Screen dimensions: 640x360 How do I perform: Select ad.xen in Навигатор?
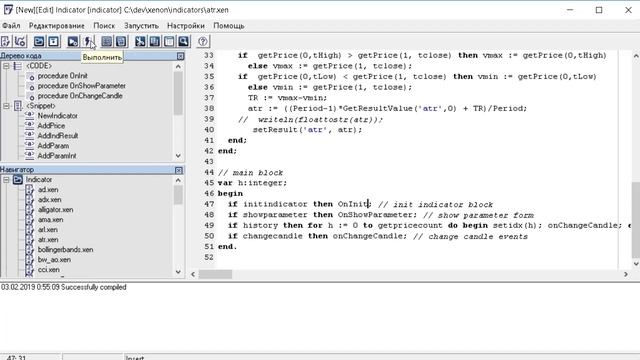click(48, 190)
